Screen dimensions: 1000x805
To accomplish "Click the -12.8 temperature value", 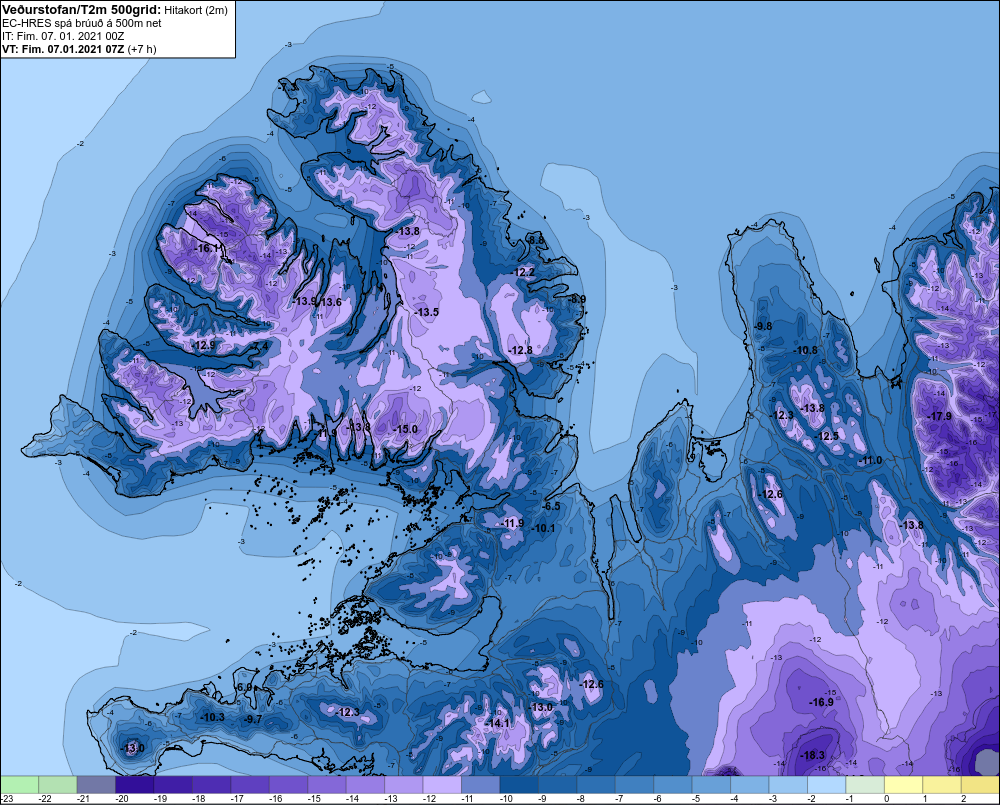I will [x=520, y=350].
